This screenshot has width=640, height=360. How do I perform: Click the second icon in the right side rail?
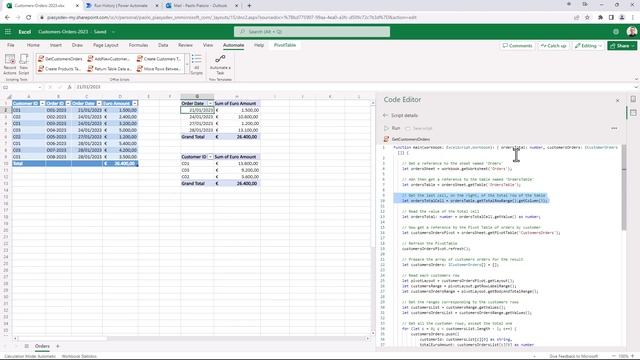[x=633, y=113]
